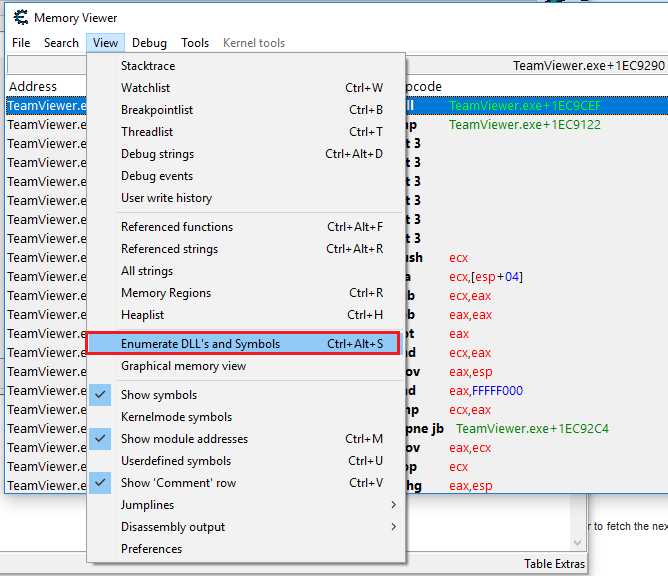Screen dimensions: 668x576
Task: Select the row with operands eax,ecx
Action: pos(537,448)
